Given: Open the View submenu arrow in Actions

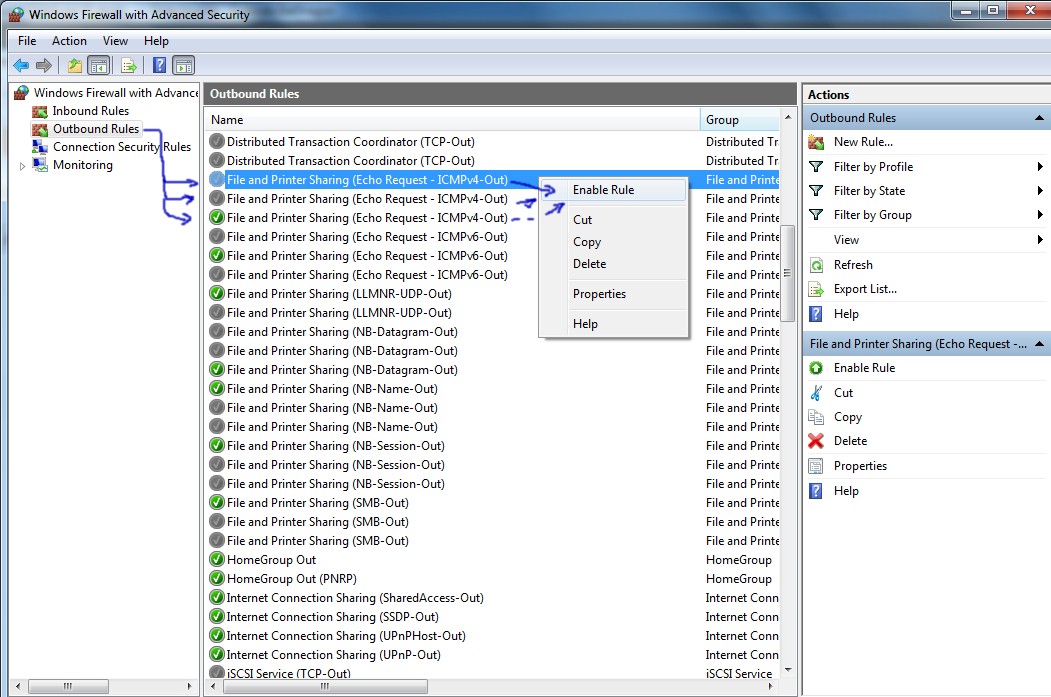Looking at the screenshot, I should [x=1040, y=240].
